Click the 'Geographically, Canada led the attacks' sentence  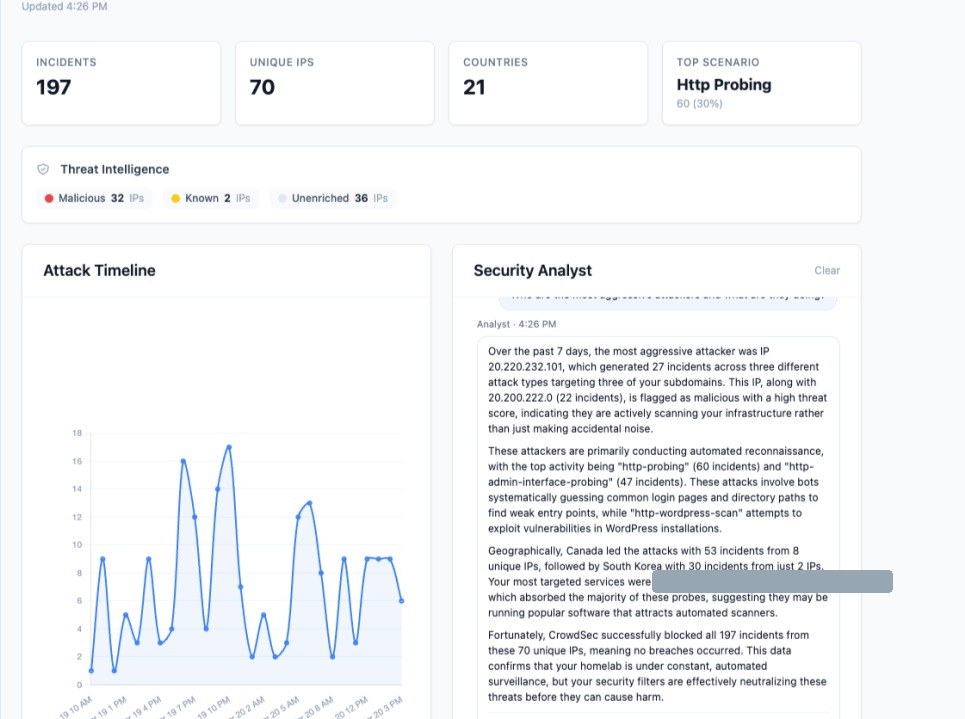pos(655,558)
